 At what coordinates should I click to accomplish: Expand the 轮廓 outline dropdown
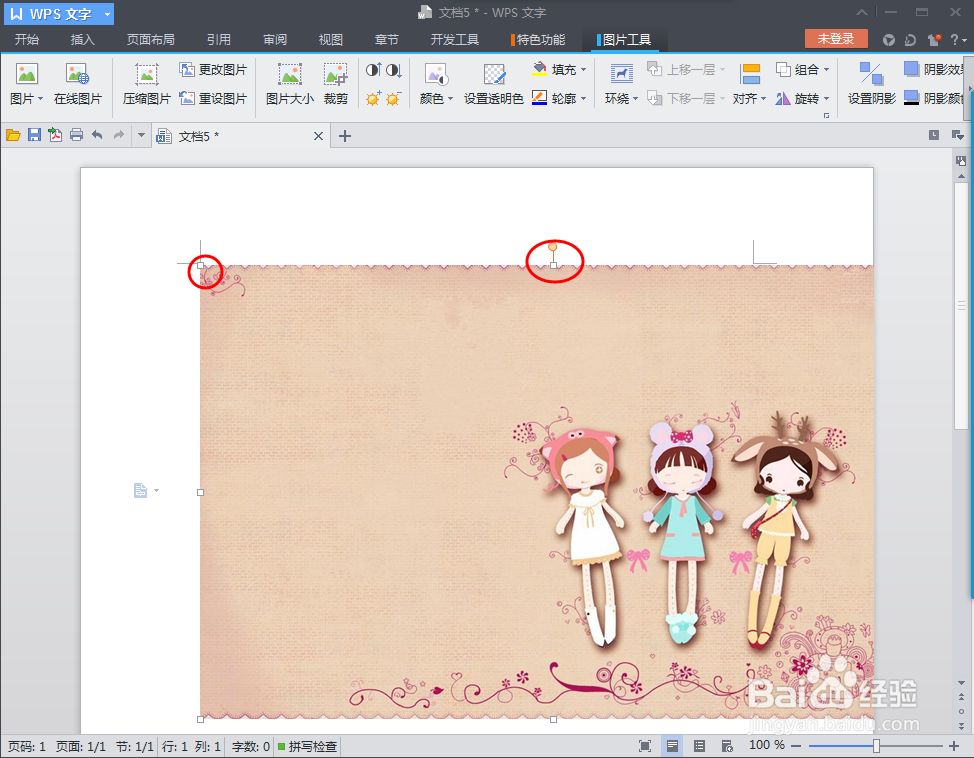pos(583,99)
